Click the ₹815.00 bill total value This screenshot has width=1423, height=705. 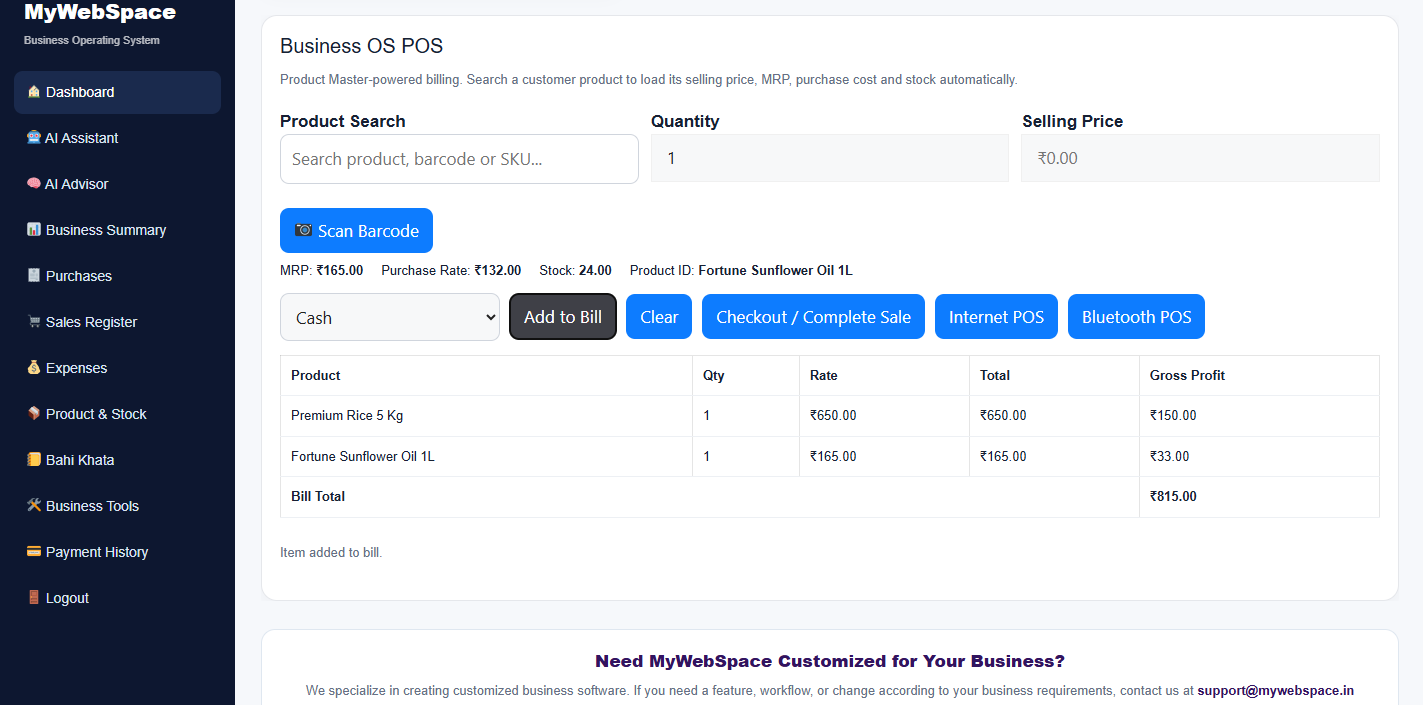tap(1173, 497)
